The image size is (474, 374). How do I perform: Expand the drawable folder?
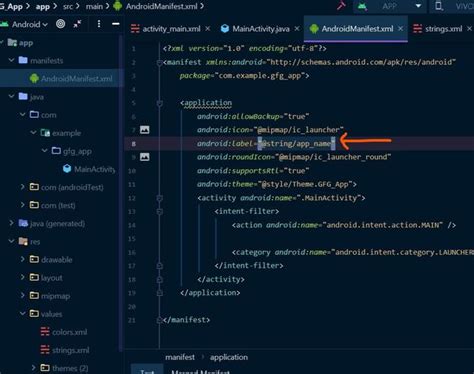point(22,259)
